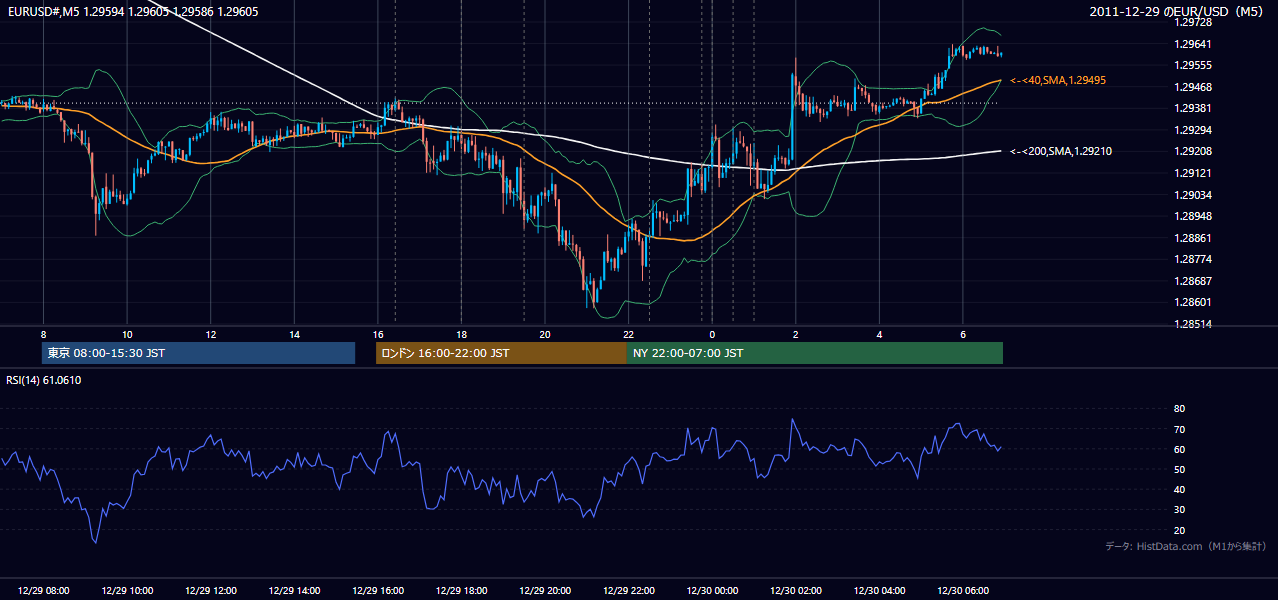The image size is (1278, 600).
Task: Click the 12/29 08:00 time label
Action: click(x=44, y=591)
